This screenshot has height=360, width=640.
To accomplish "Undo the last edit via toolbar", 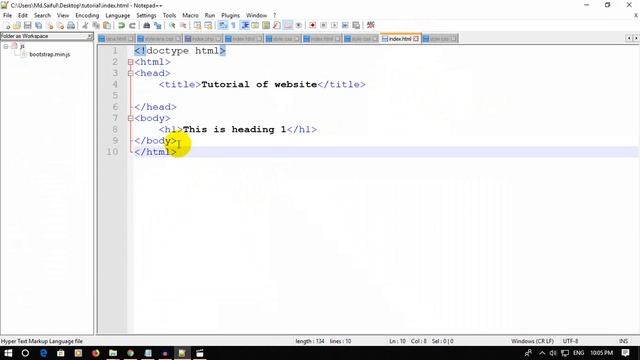I will click(x=121, y=25).
